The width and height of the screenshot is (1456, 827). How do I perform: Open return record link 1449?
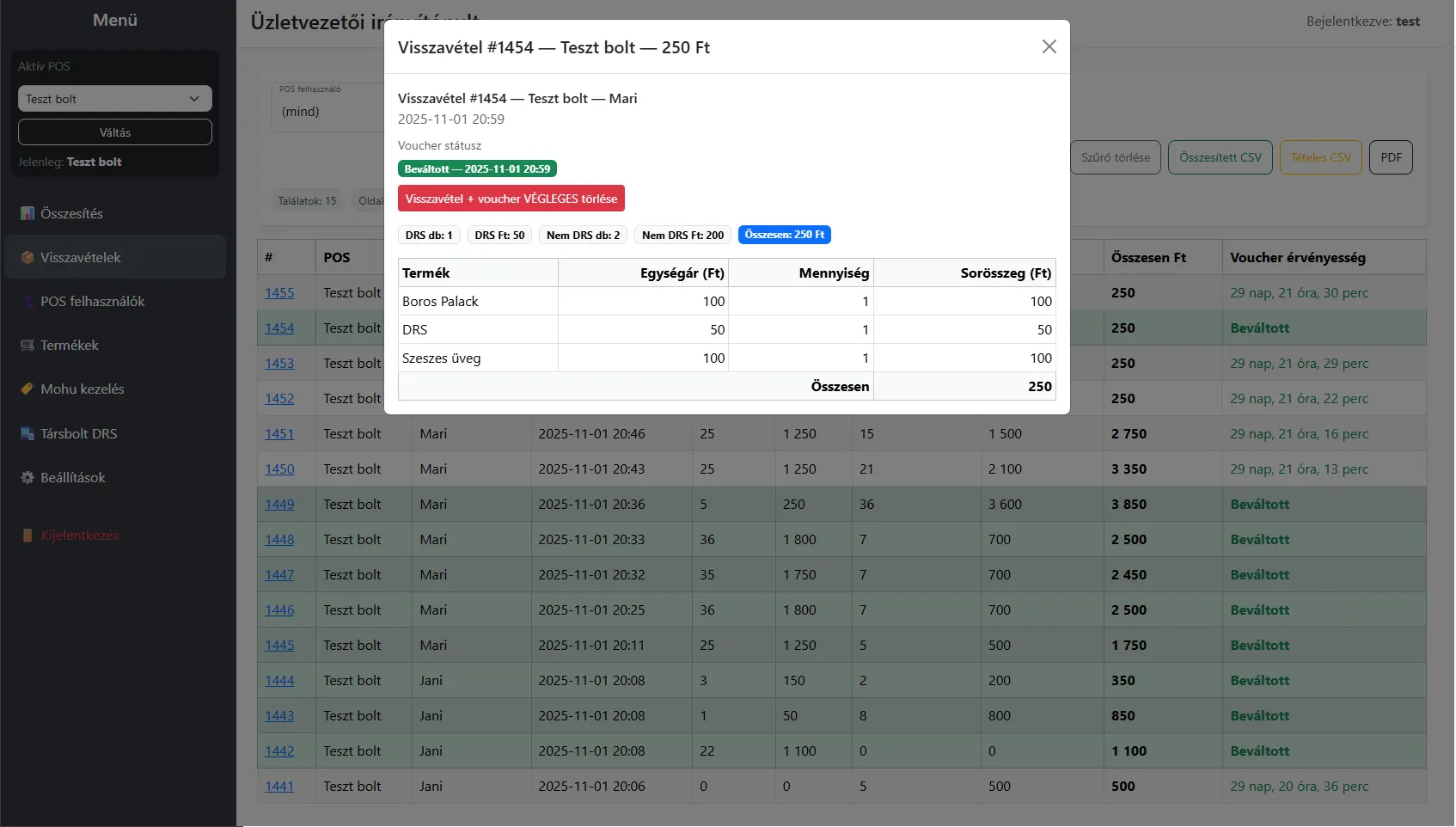point(279,505)
